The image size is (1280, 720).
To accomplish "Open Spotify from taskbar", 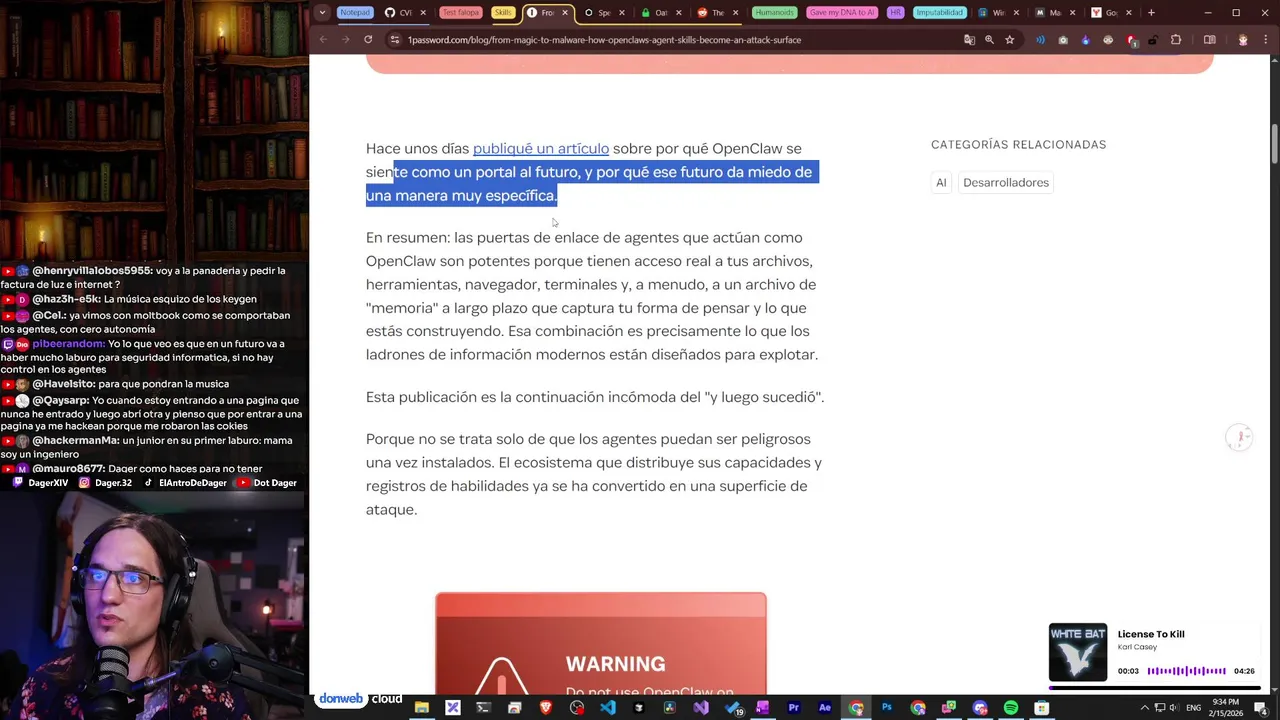I will click(1011, 708).
